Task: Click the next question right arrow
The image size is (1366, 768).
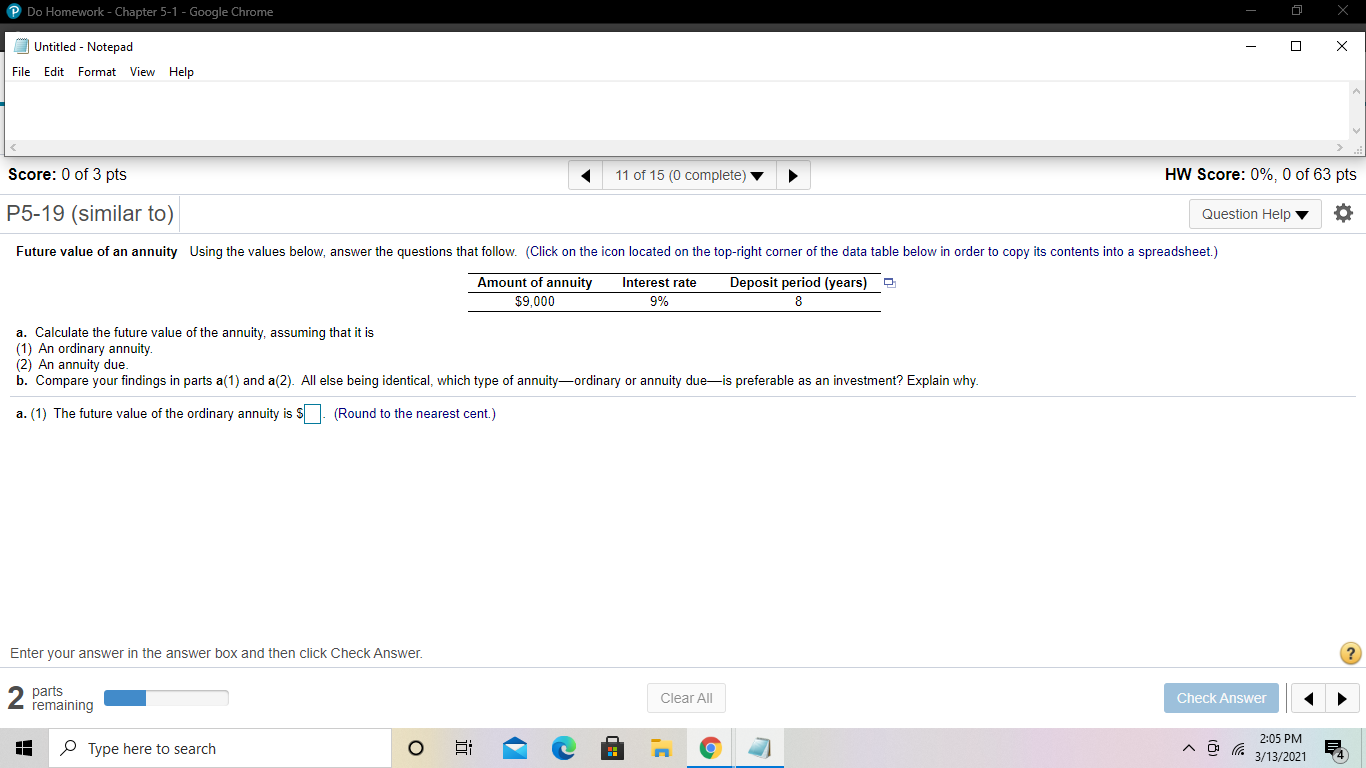Action: [x=793, y=174]
